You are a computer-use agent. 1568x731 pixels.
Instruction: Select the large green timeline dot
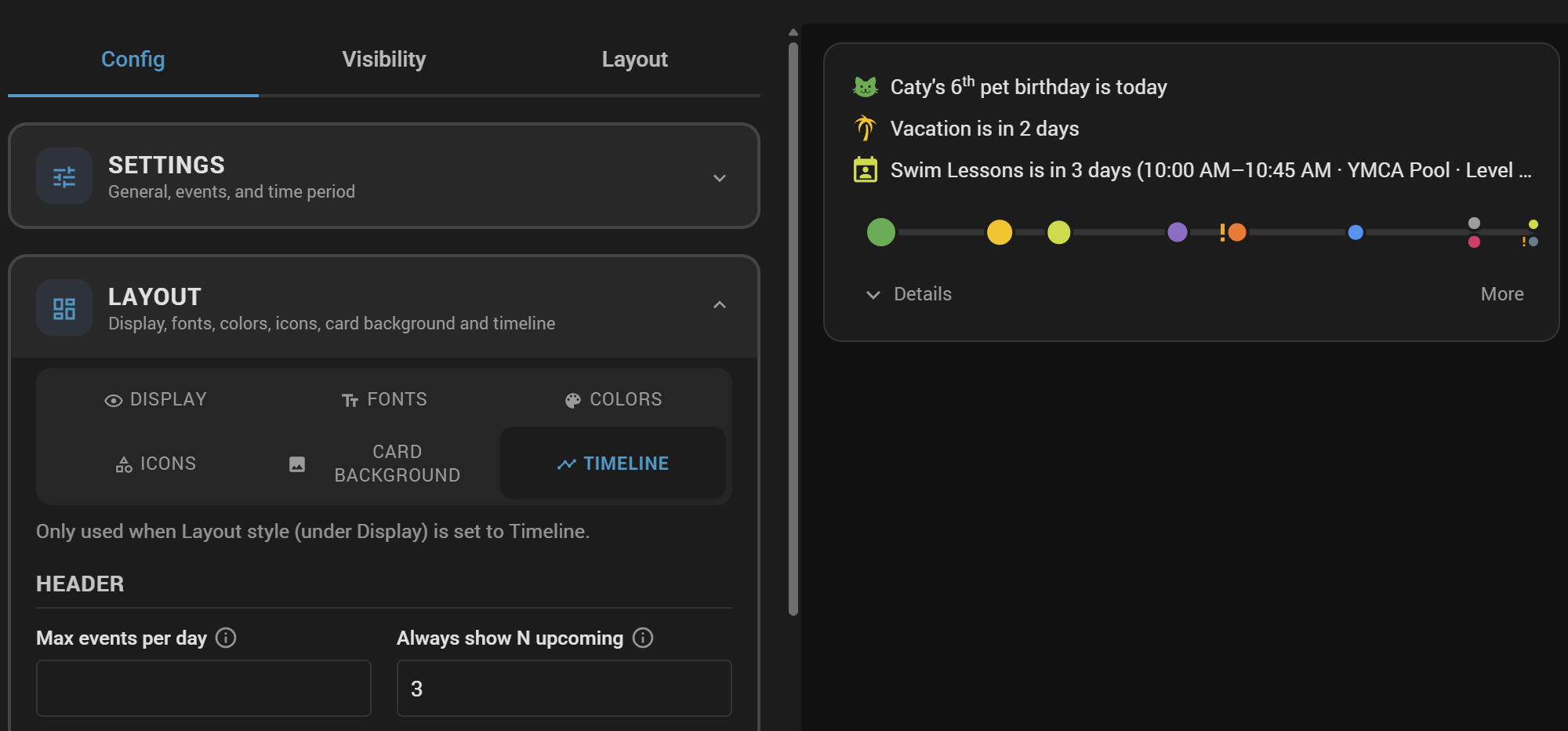[881, 232]
